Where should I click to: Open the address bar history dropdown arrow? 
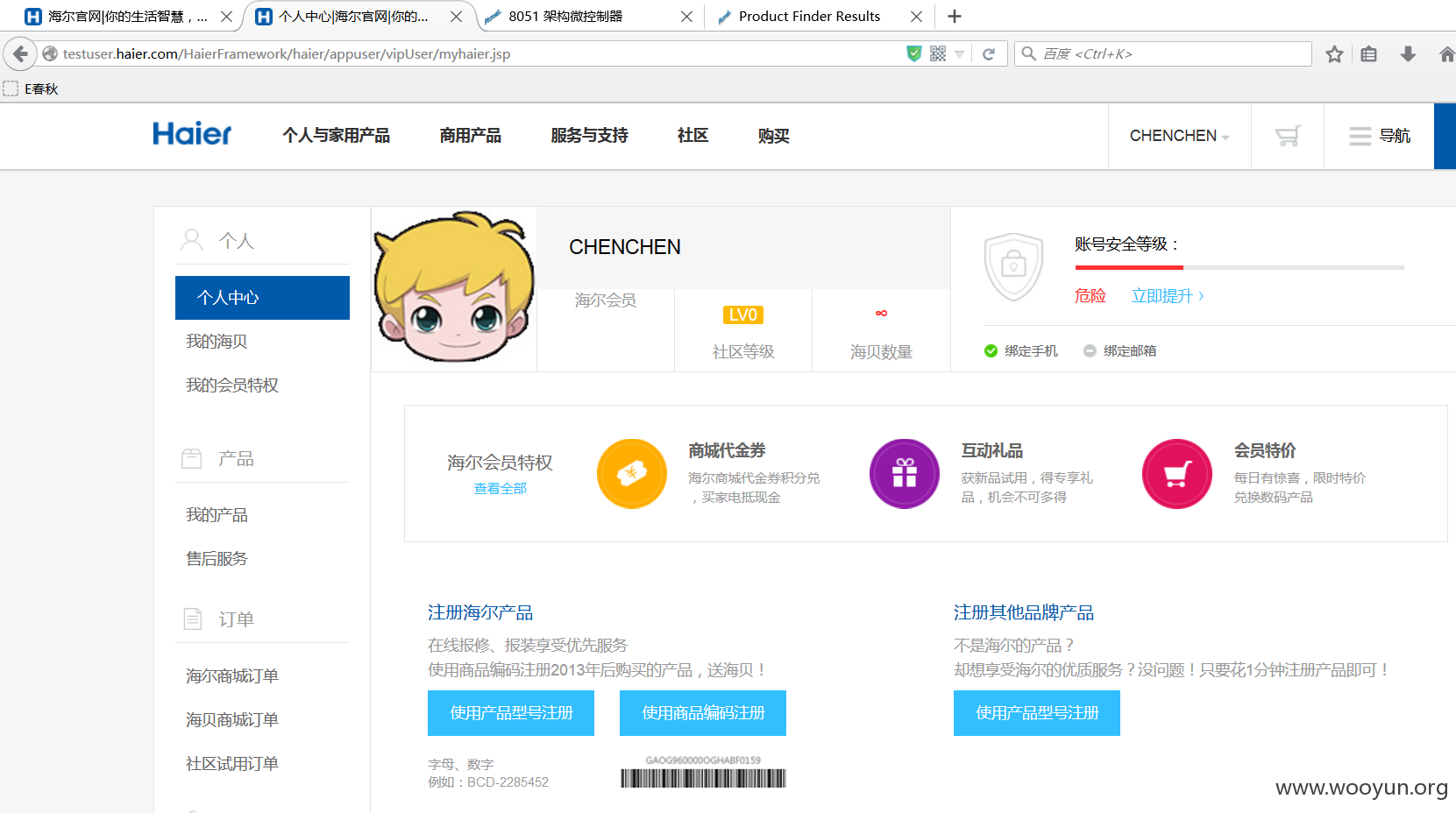tap(960, 54)
